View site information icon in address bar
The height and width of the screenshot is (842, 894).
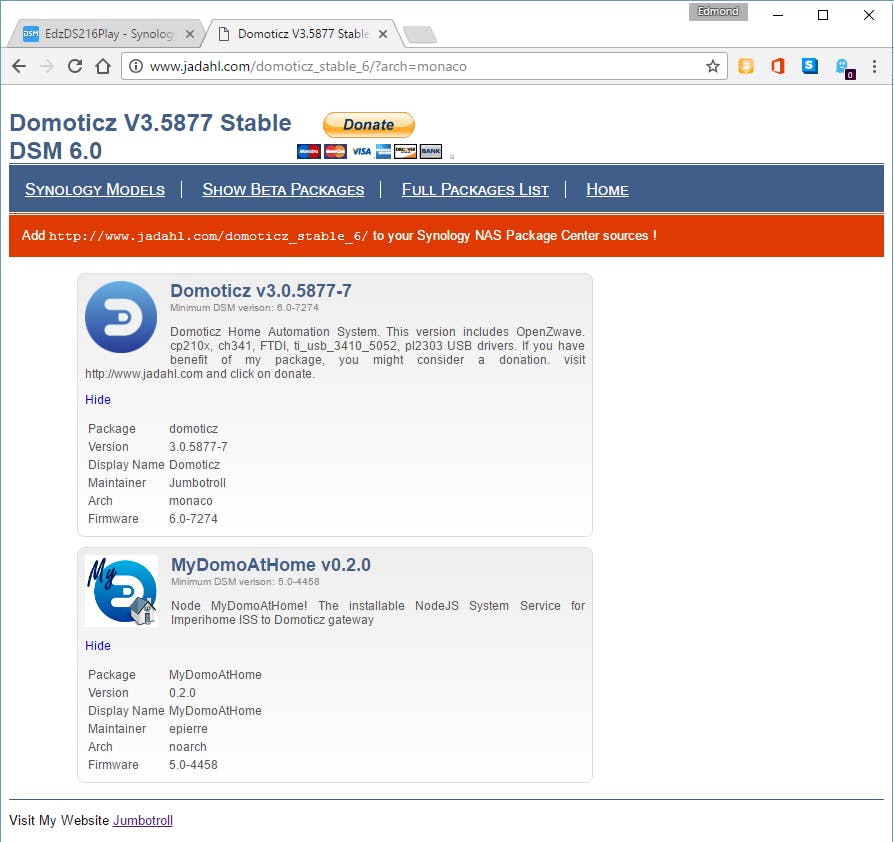click(135, 66)
